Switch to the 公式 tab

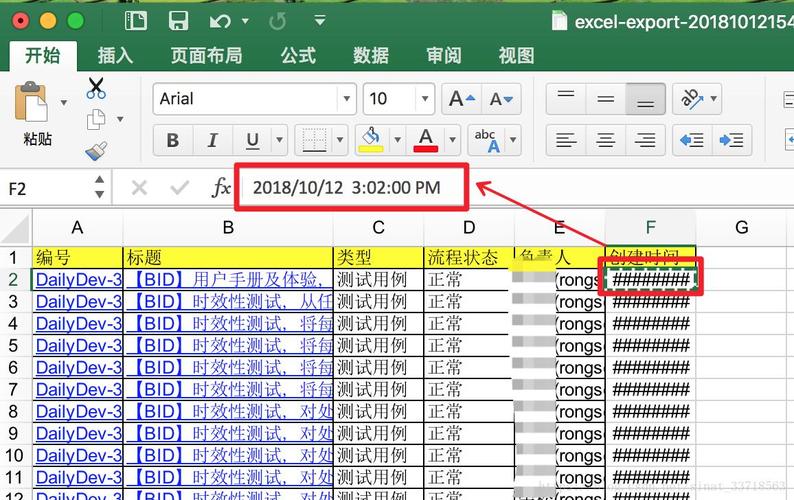click(x=299, y=56)
